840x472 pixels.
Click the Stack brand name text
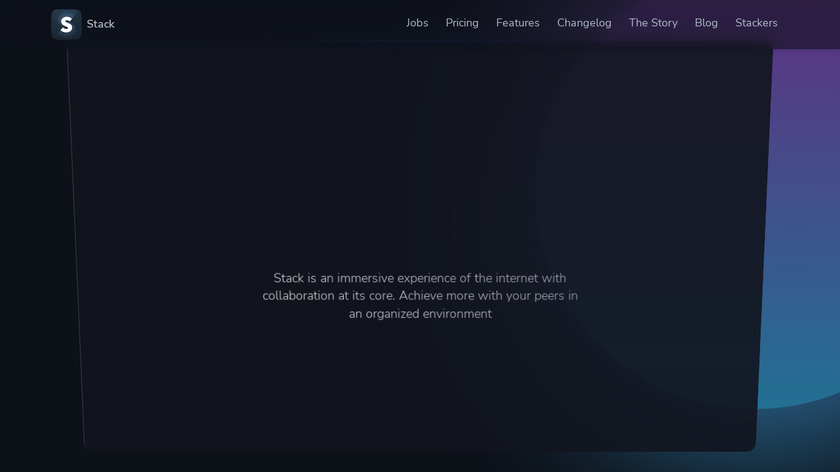pos(101,24)
